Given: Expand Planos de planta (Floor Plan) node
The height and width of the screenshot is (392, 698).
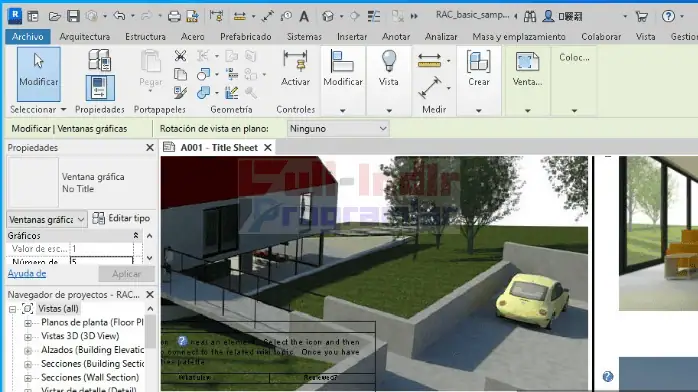Looking at the screenshot, I should pyautogui.click(x=28, y=323).
